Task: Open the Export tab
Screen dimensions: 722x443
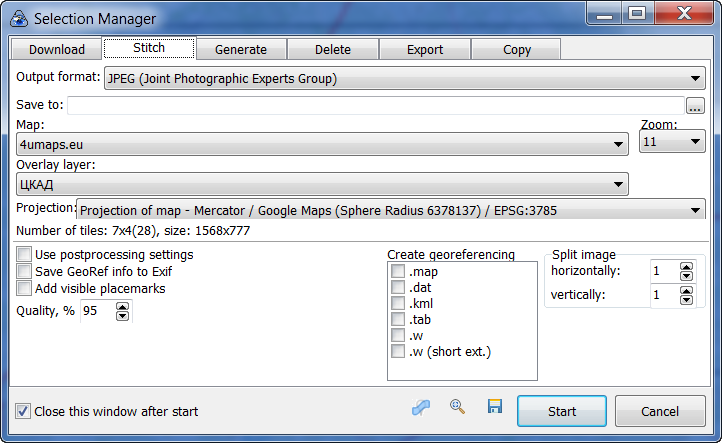Action: click(424, 49)
